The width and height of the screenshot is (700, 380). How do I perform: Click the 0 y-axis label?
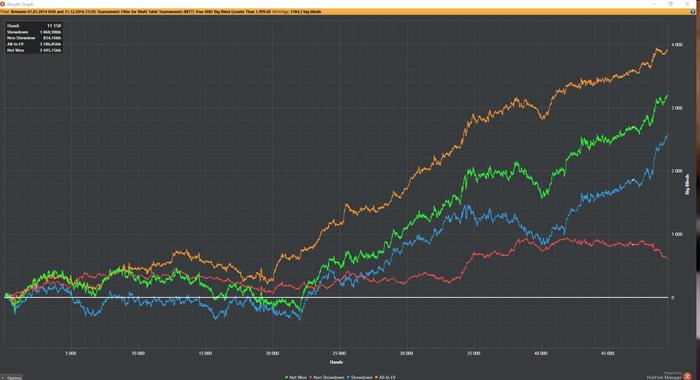673,297
